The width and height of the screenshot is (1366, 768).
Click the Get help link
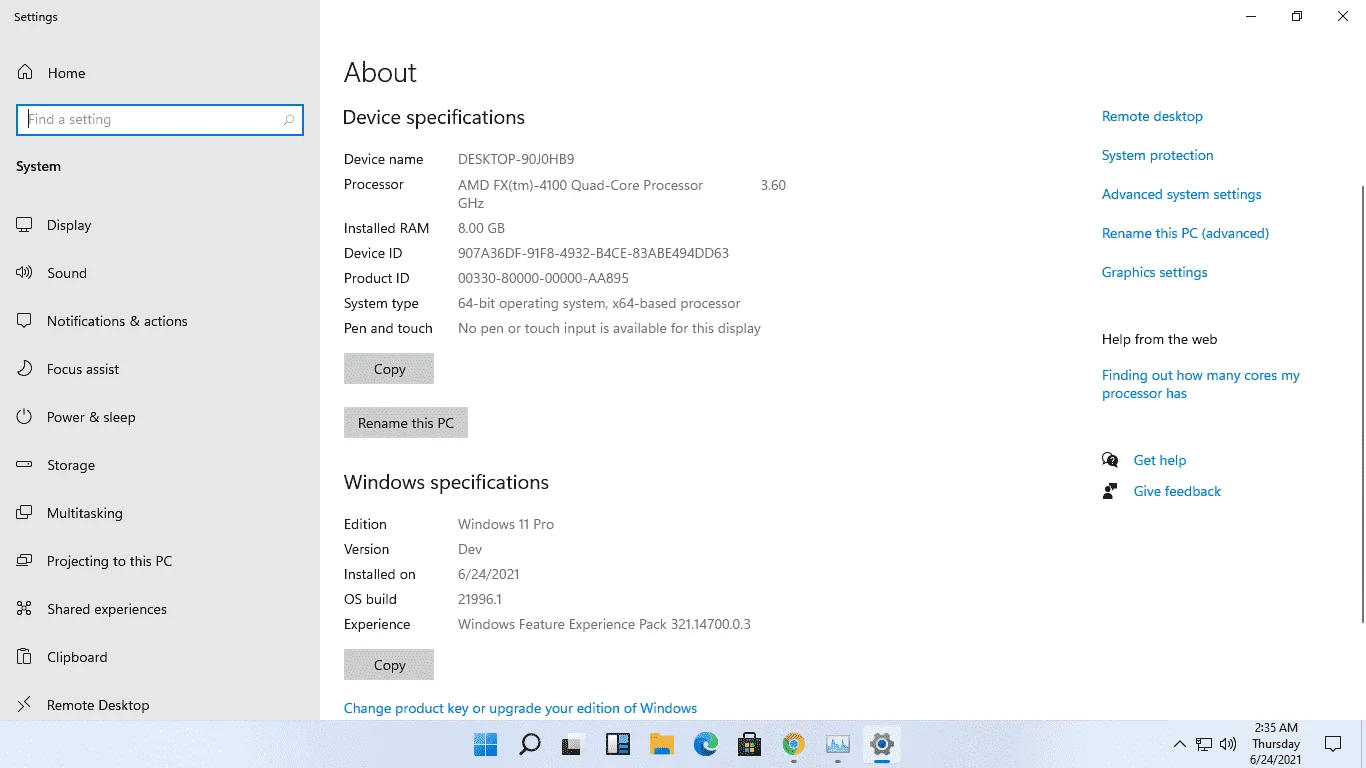(1159, 460)
